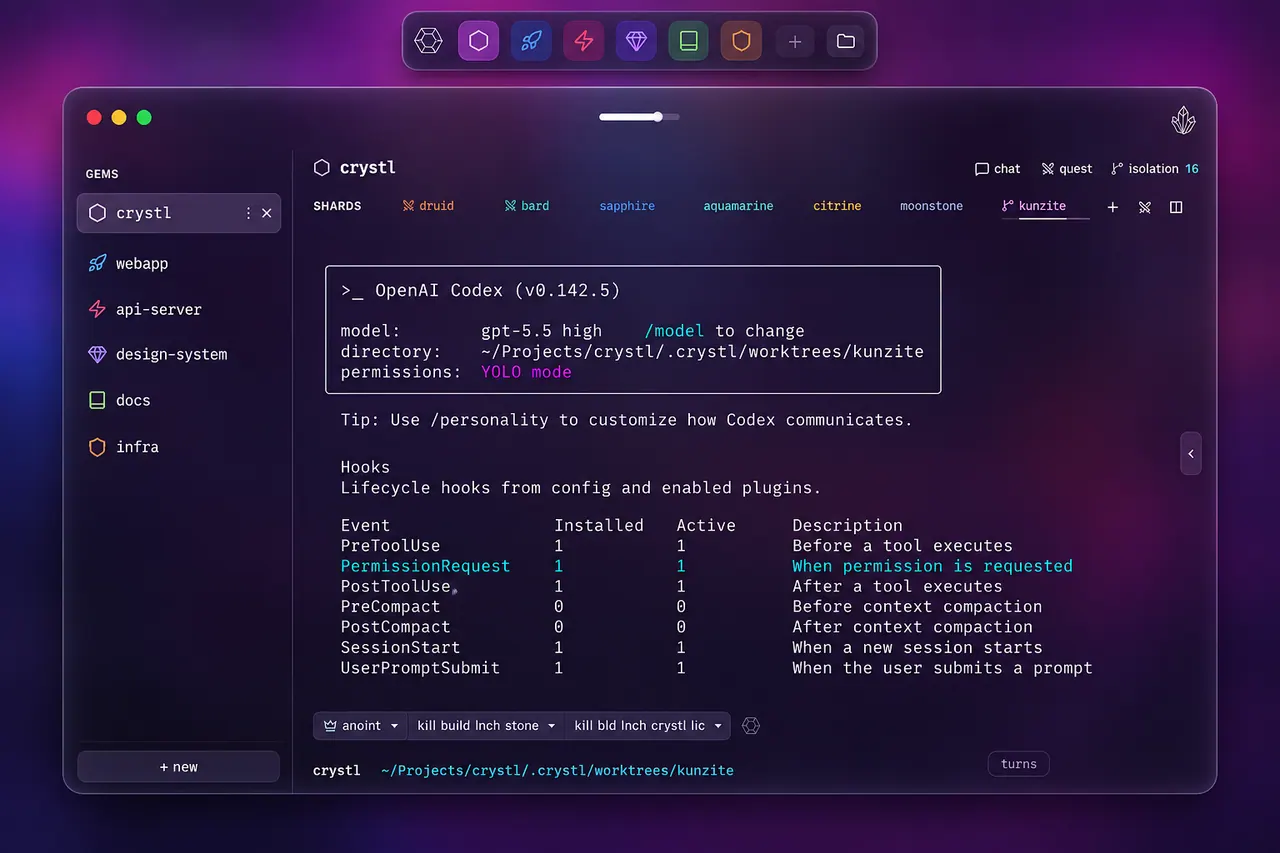Image resolution: width=1280 pixels, height=853 pixels.
Task: Click the /model command text
Action: [x=675, y=331]
